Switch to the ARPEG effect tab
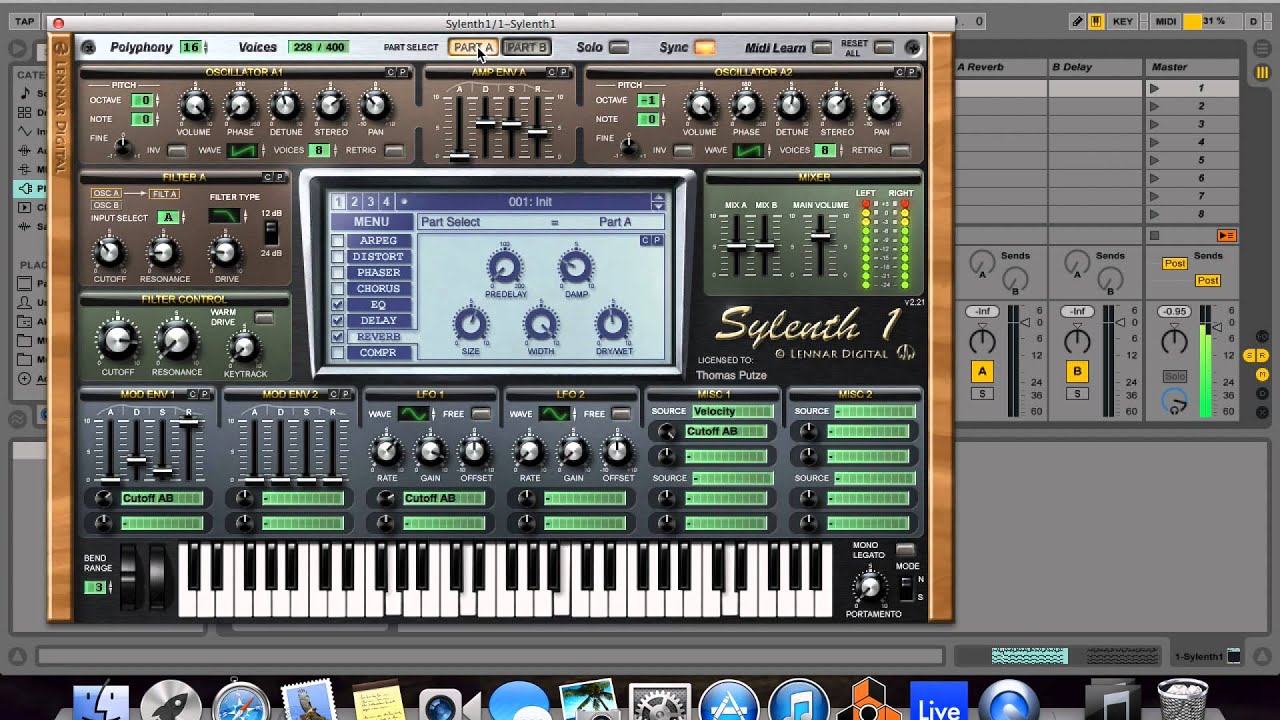 coord(378,241)
